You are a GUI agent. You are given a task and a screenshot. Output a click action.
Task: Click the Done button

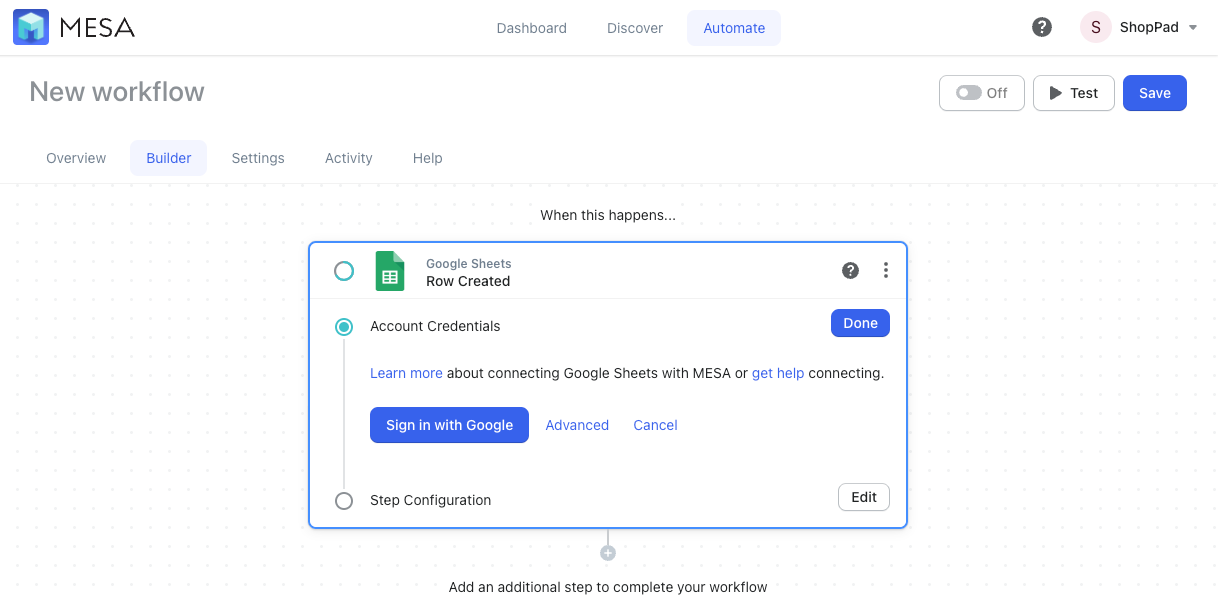[860, 323]
